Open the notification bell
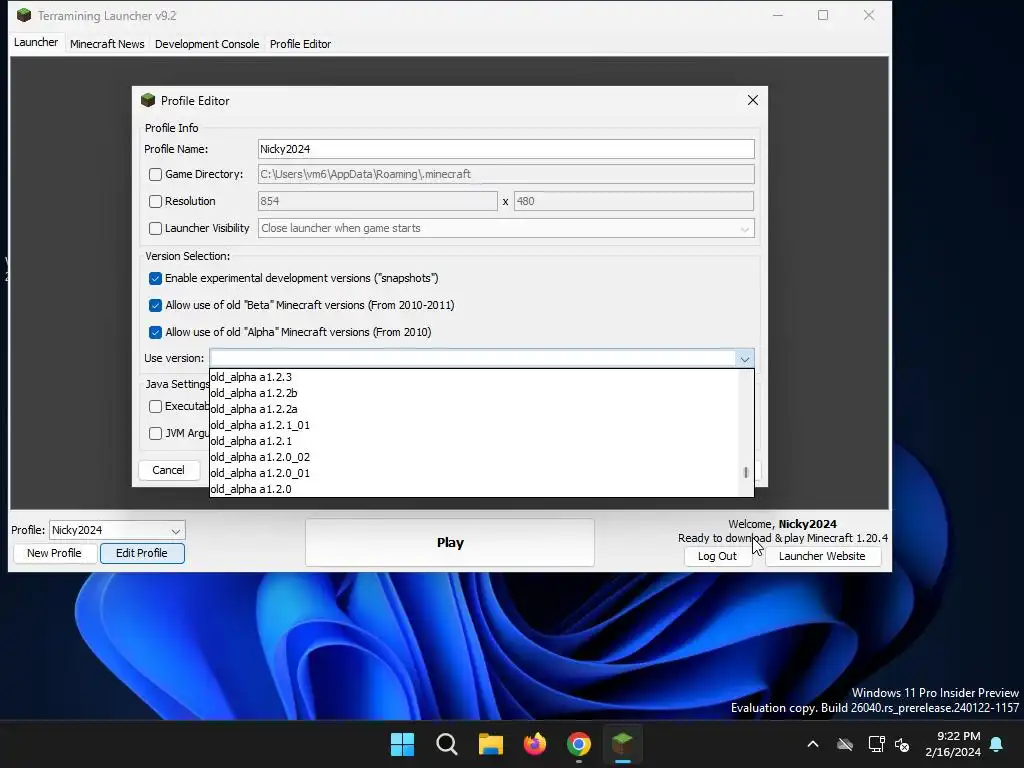 pyautogui.click(x=997, y=744)
